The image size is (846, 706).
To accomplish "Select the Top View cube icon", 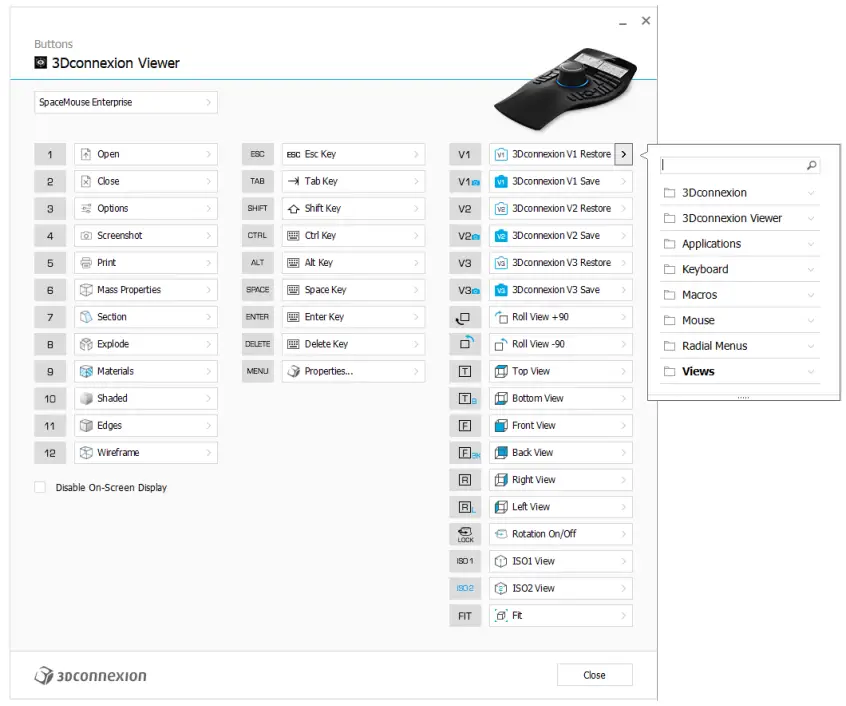I will coord(499,371).
